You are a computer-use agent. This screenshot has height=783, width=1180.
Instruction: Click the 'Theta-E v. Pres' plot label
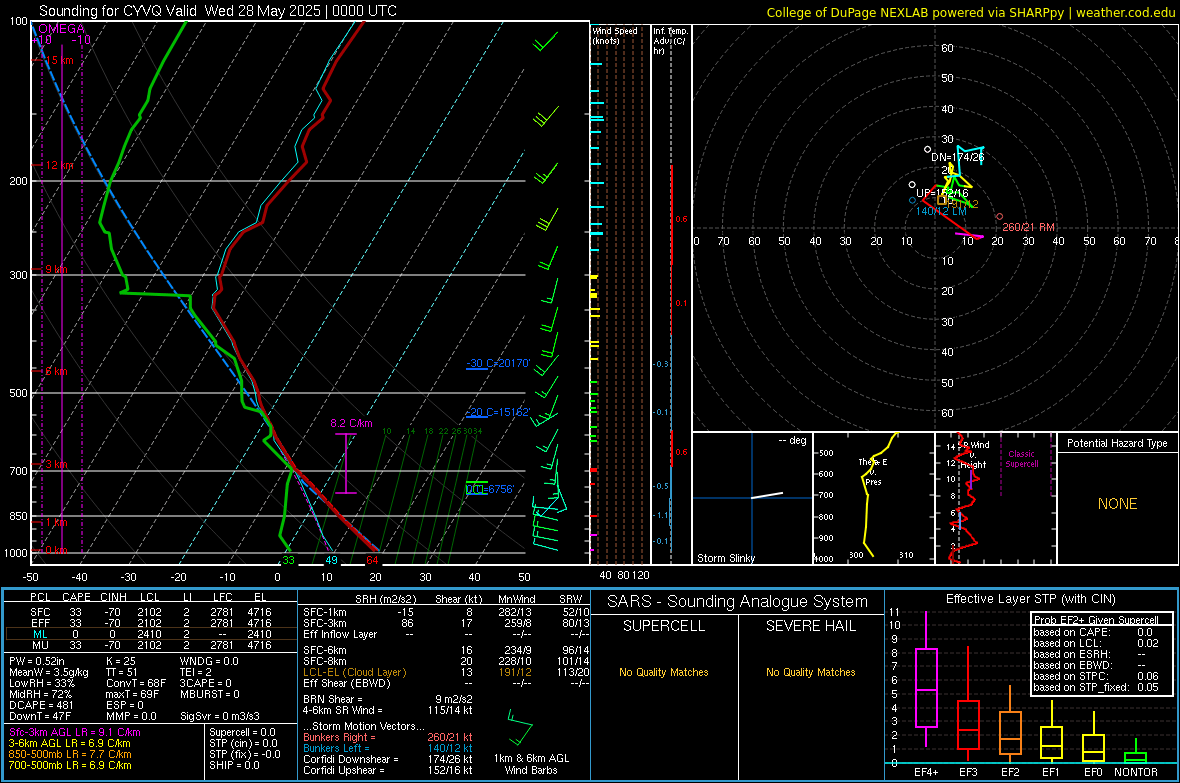[x=873, y=472]
